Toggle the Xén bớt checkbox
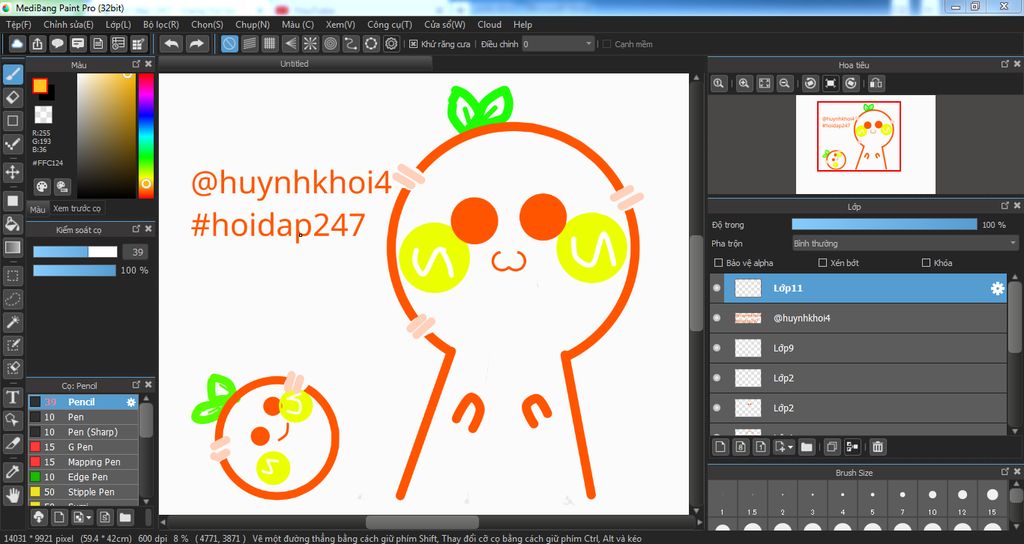 pos(822,263)
